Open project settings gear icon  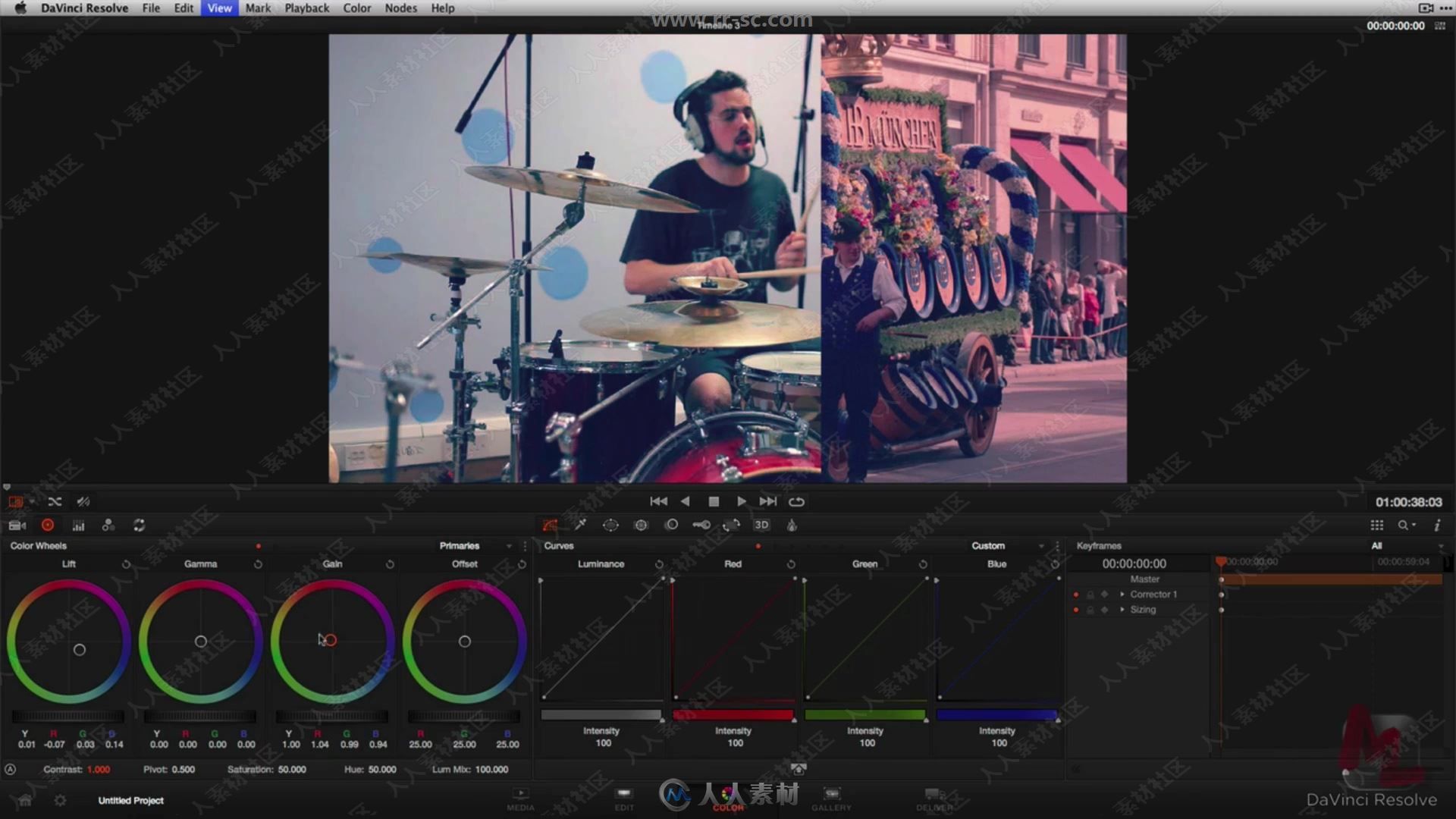tap(60, 800)
